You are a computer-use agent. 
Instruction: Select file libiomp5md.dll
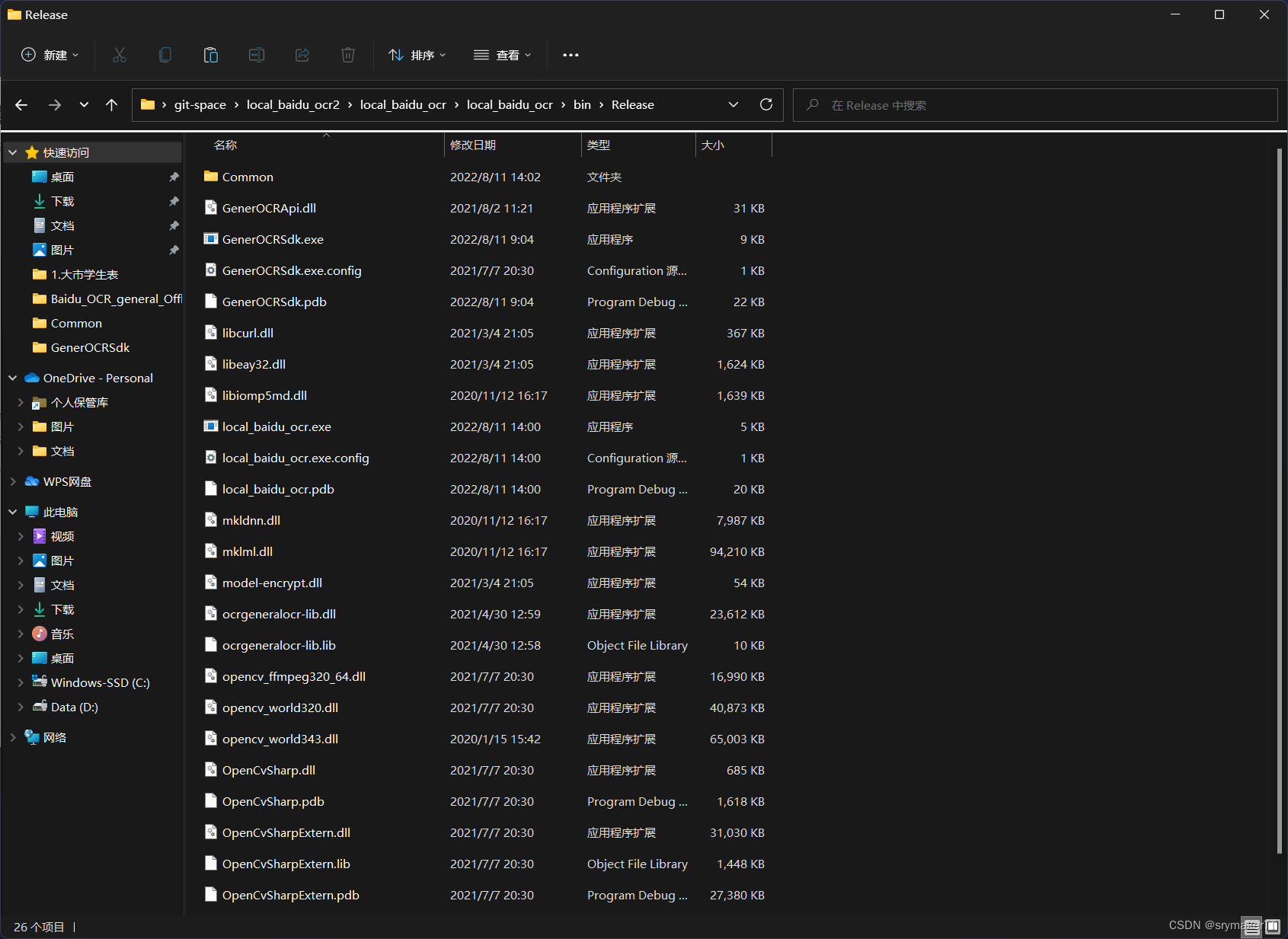[264, 395]
